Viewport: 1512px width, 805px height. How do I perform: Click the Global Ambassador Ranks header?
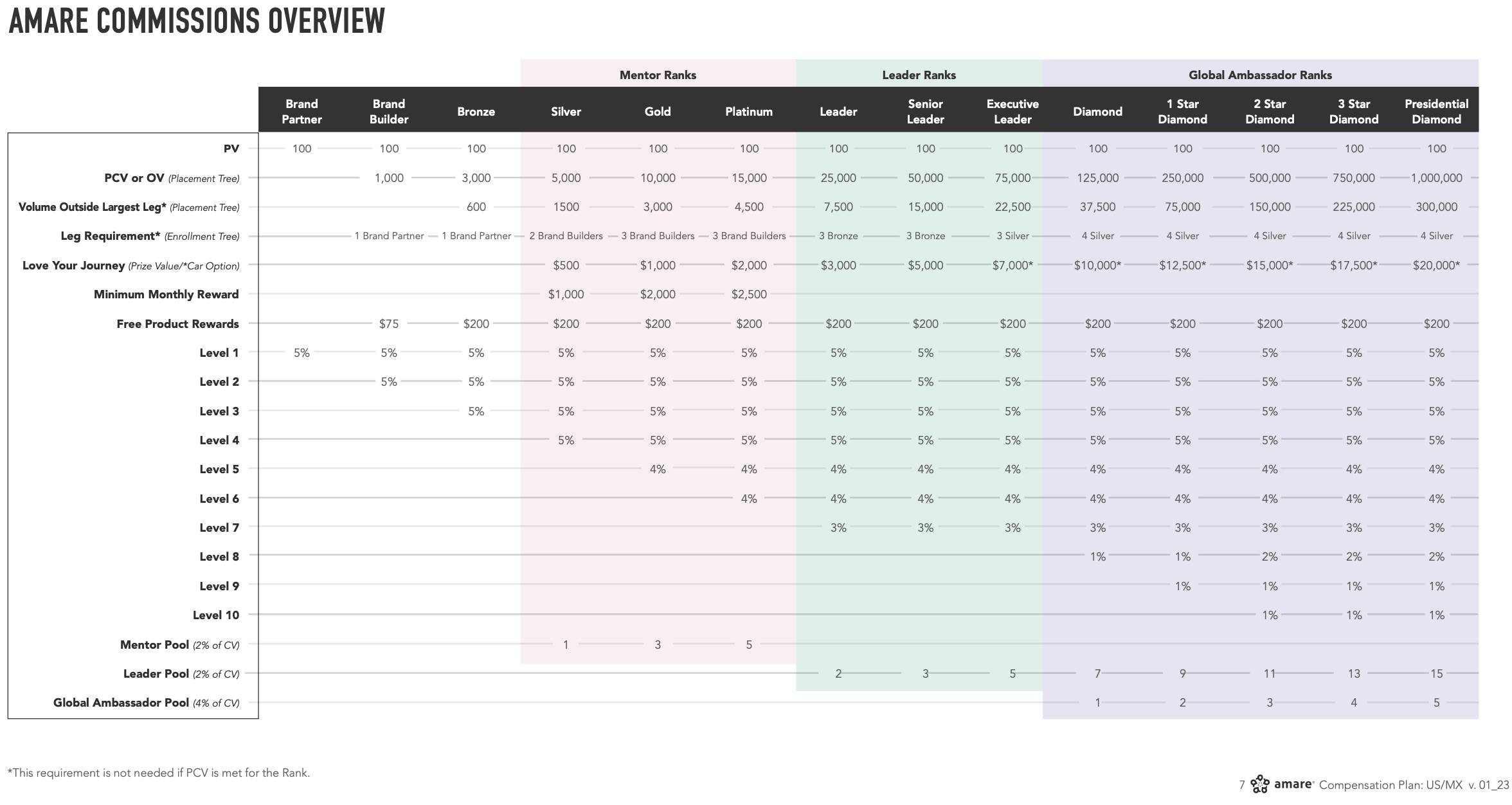click(1260, 75)
